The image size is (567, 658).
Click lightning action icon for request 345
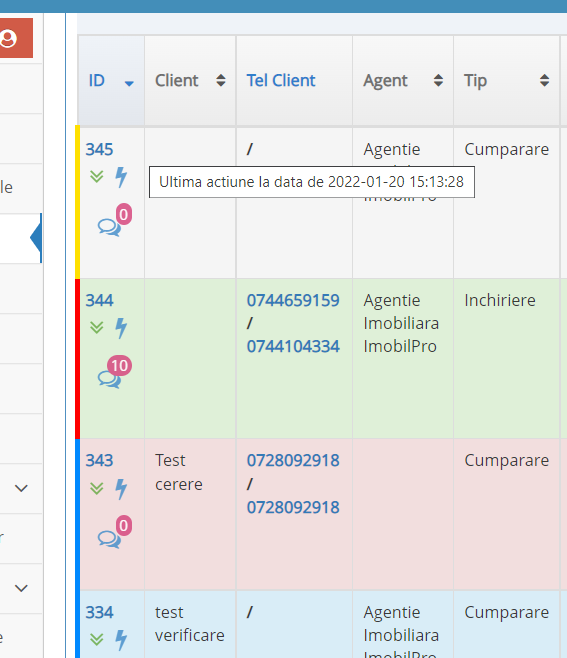(121, 177)
